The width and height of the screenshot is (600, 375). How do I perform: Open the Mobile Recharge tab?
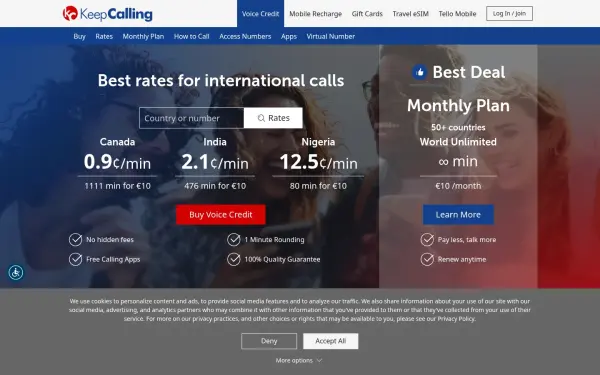click(x=315, y=14)
